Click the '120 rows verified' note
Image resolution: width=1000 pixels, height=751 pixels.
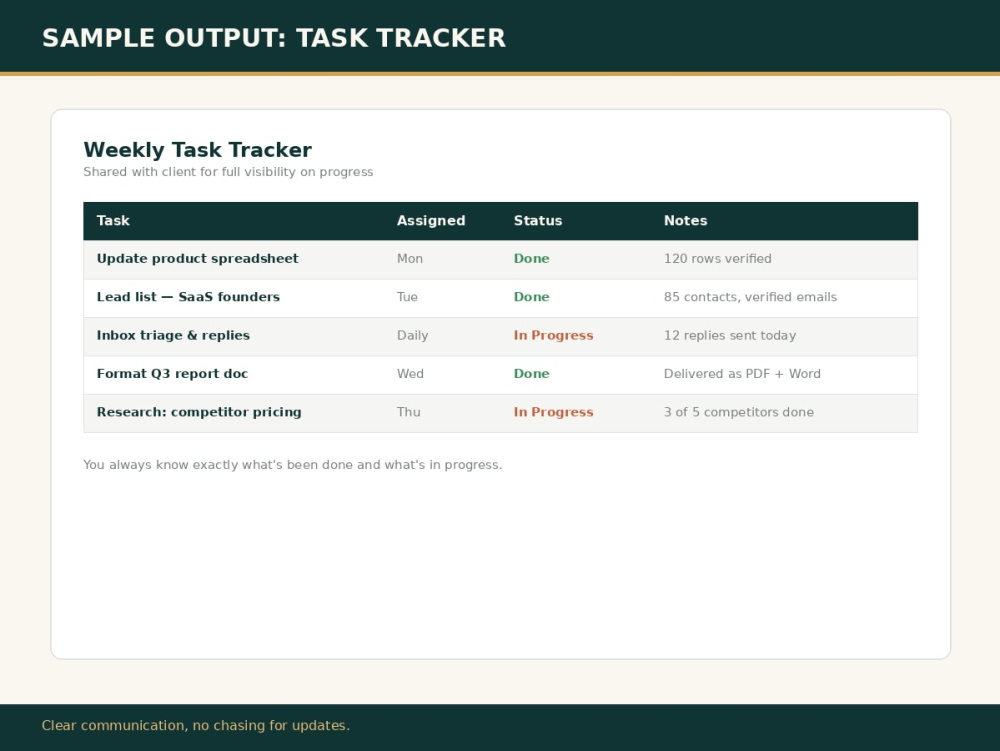(x=717, y=259)
